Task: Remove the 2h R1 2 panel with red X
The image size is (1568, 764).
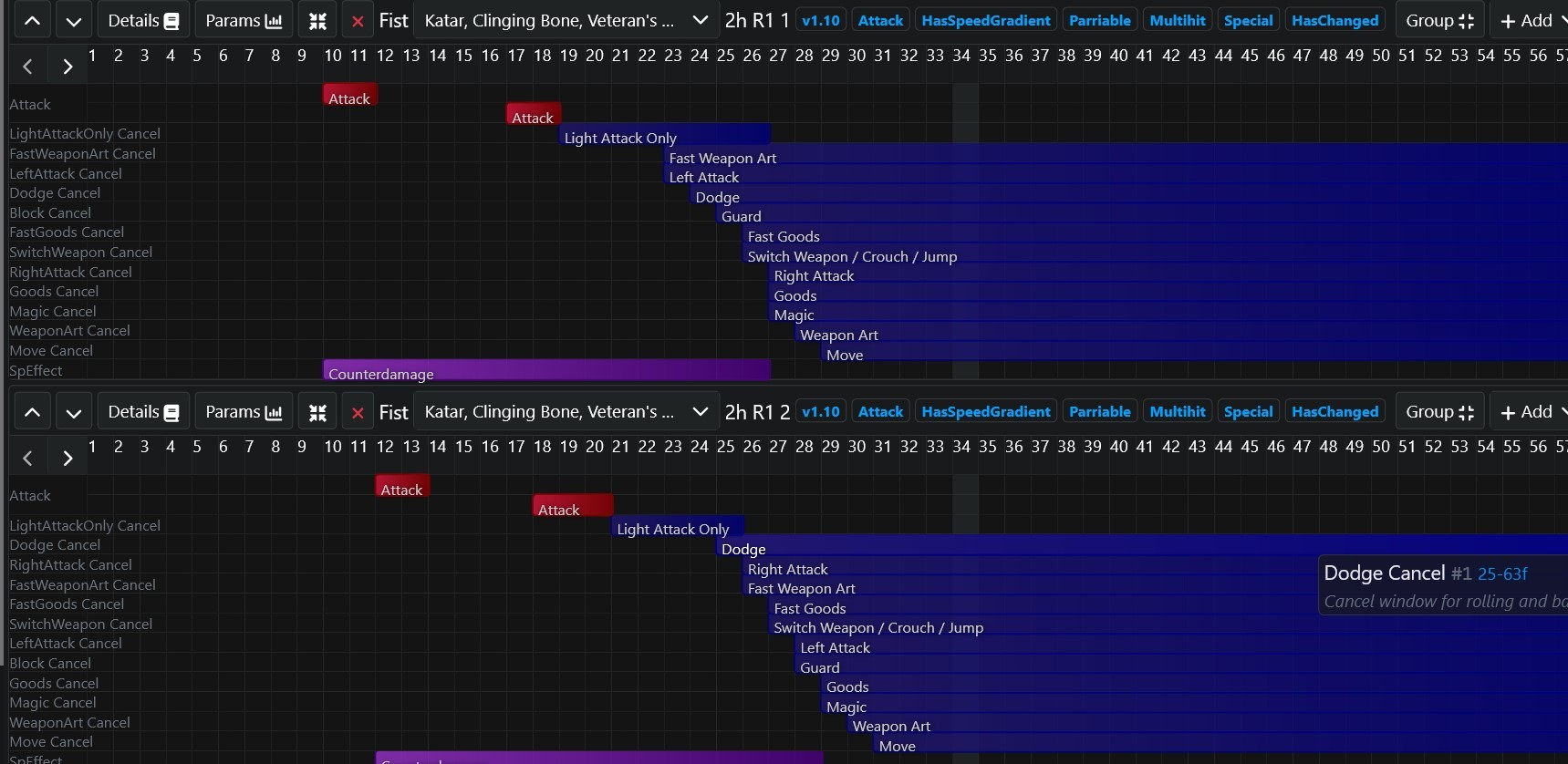Action: pyautogui.click(x=358, y=412)
